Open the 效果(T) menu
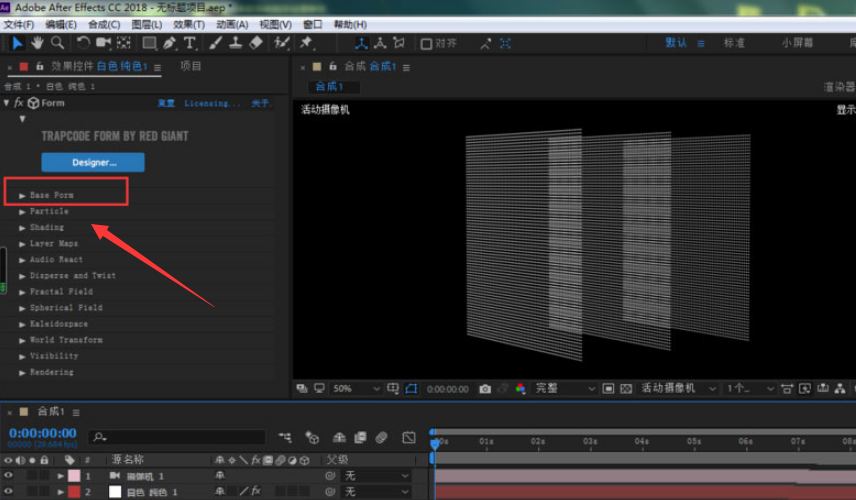The image size is (856, 500). (x=189, y=24)
